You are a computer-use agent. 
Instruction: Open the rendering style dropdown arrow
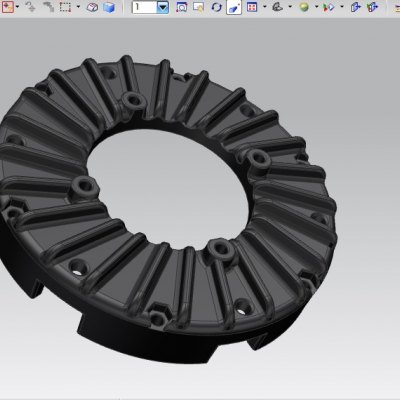(x=316, y=6)
